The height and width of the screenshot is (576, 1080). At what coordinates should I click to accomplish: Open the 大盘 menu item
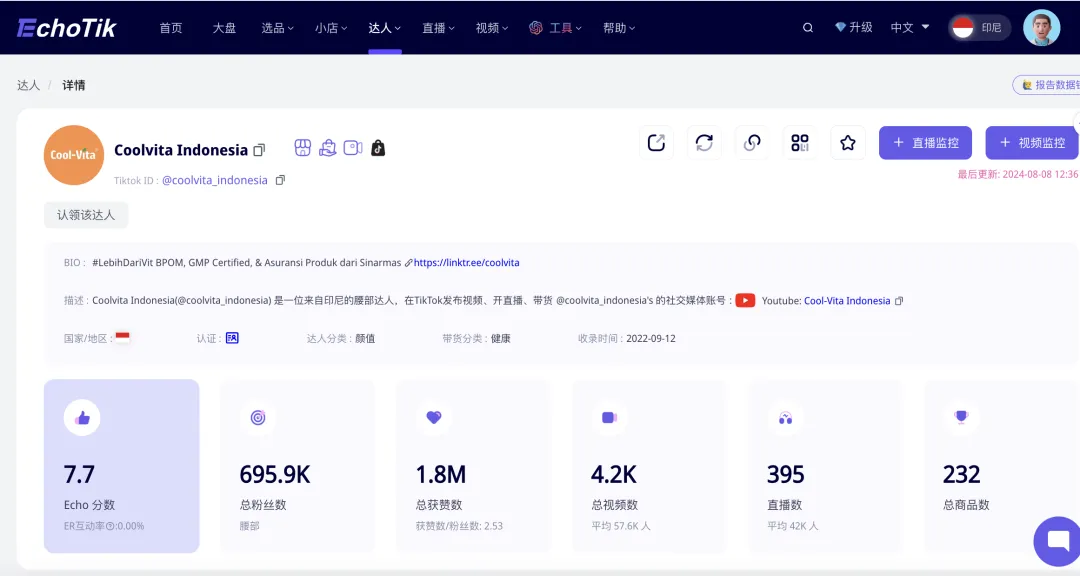tap(224, 28)
